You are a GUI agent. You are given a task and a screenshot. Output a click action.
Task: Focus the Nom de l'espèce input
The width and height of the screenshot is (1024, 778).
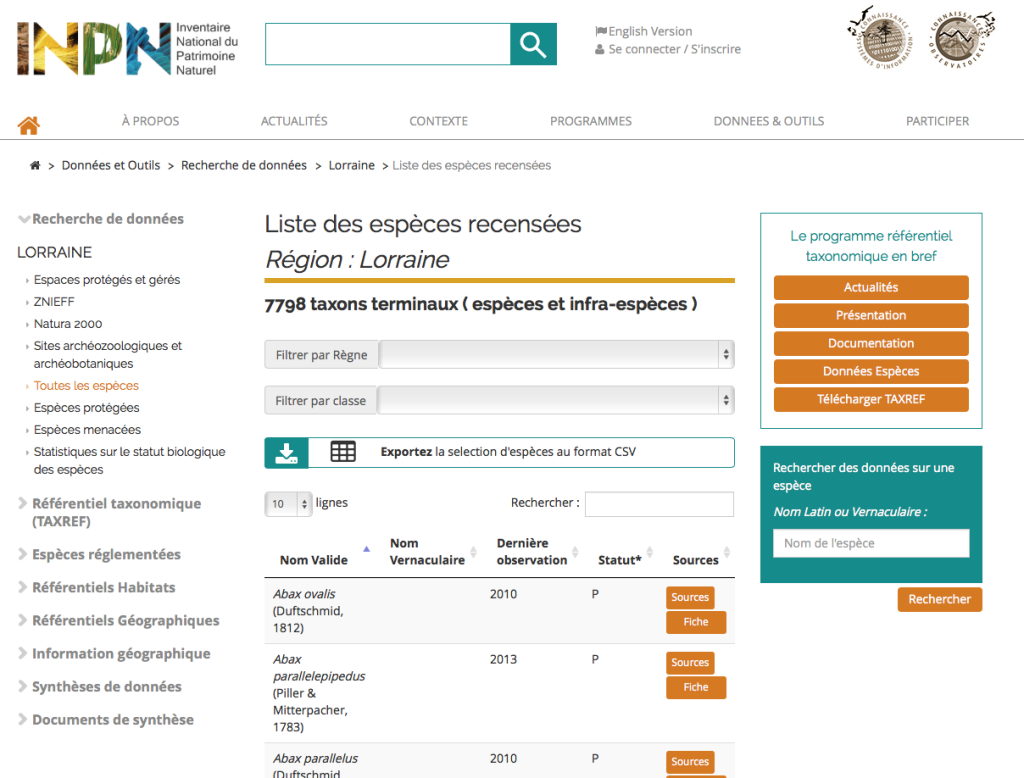871,543
